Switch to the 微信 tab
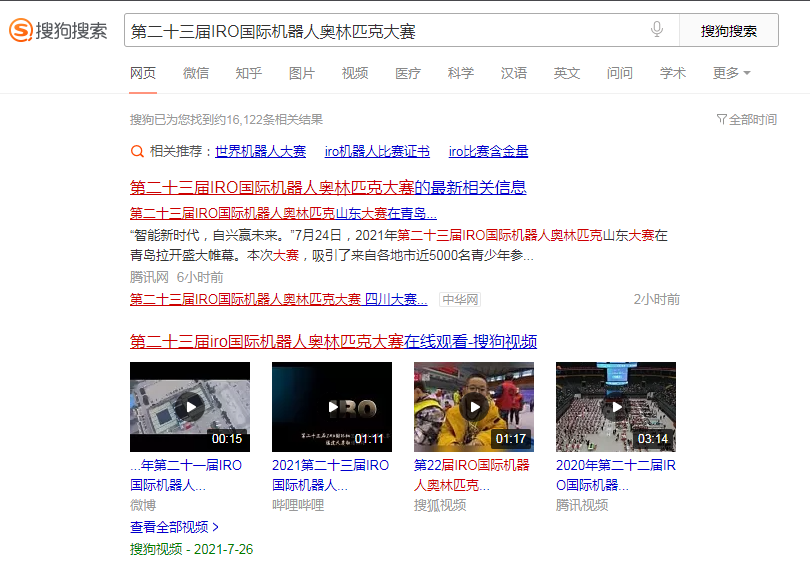The width and height of the screenshot is (810, 572). click(196, 73)
